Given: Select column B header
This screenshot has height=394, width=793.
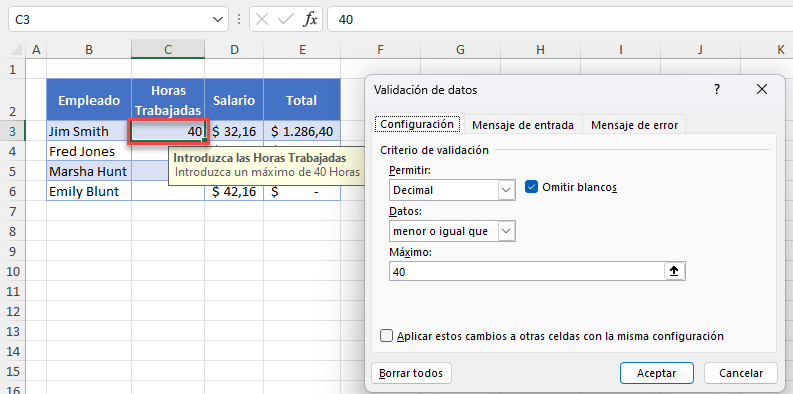Looking at the screenshot, I should click(89, 50).
